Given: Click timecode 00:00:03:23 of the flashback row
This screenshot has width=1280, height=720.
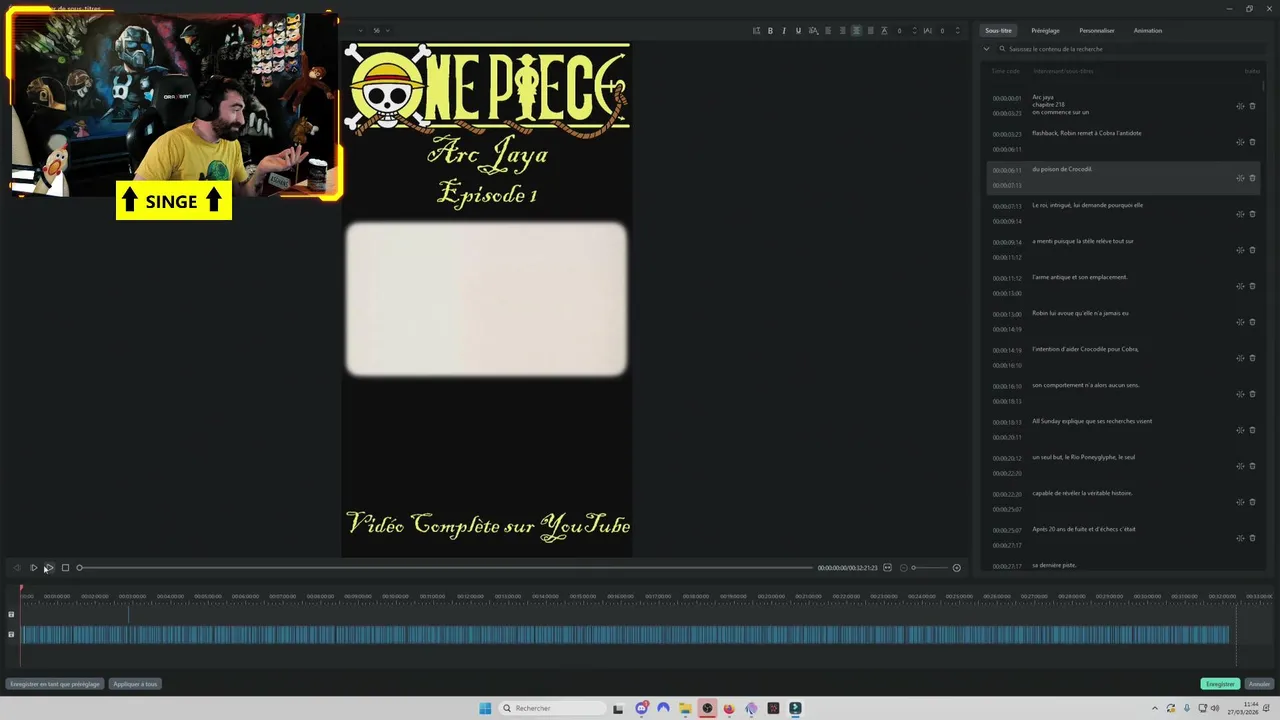Looking at the screenshot, I should click(1007, 134).
